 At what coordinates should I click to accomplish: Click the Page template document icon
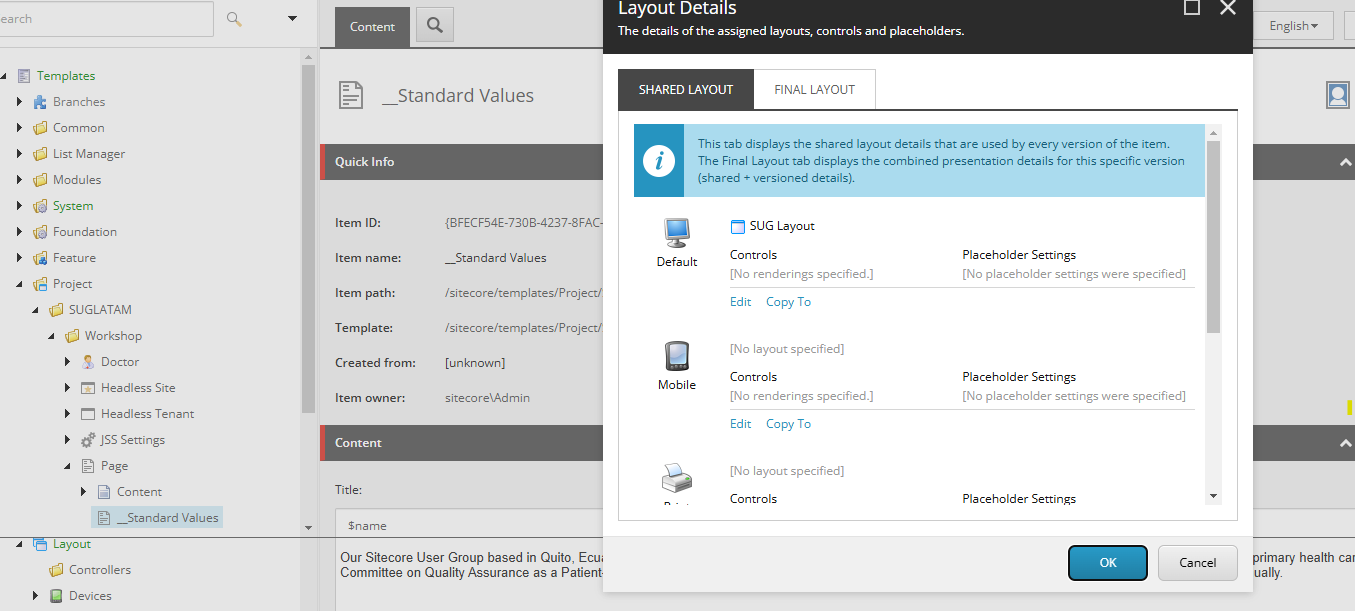tap(88, 466)
